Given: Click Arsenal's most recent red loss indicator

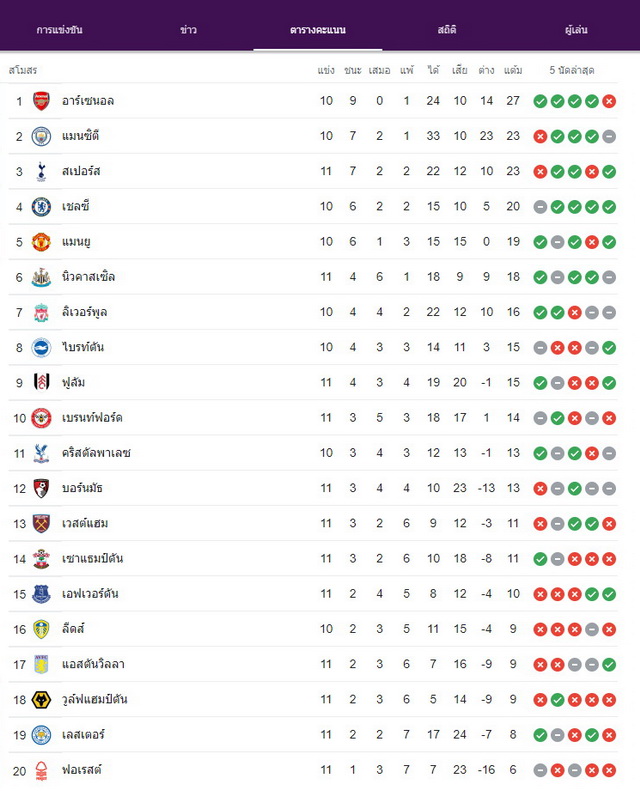Looking at the screenshot, I should [x=609, y=101].
